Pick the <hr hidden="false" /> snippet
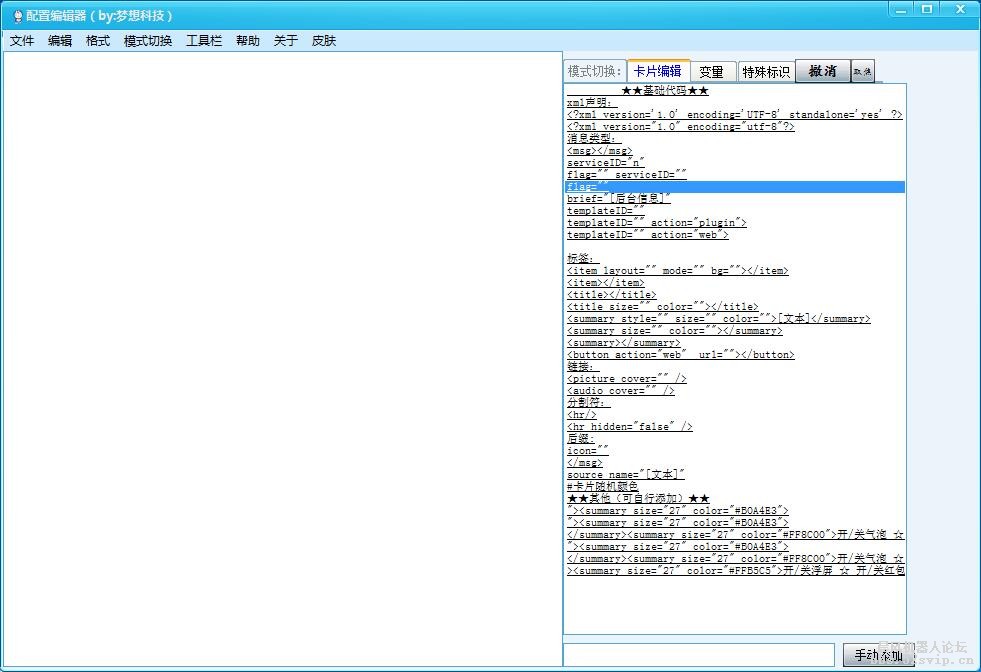Image resolution: width=981 pixels, height=672 pixels. pyautogui.click(x=629, y=427)
